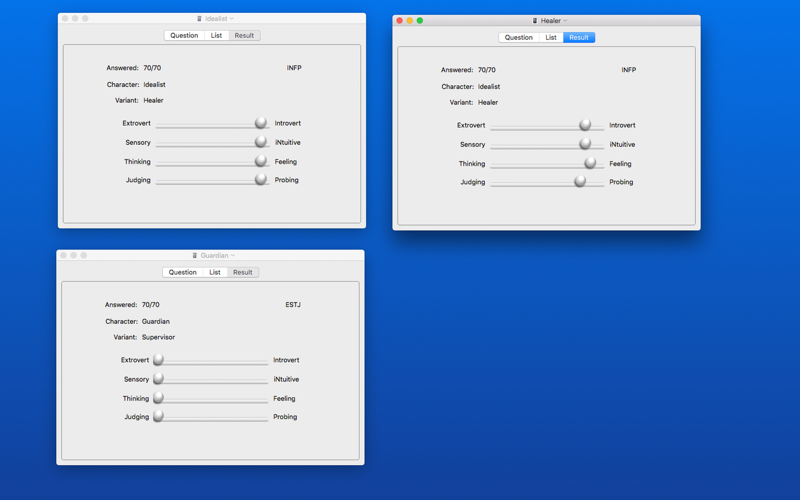Click document icon in Idealist title bar

[x=199, y=19]
